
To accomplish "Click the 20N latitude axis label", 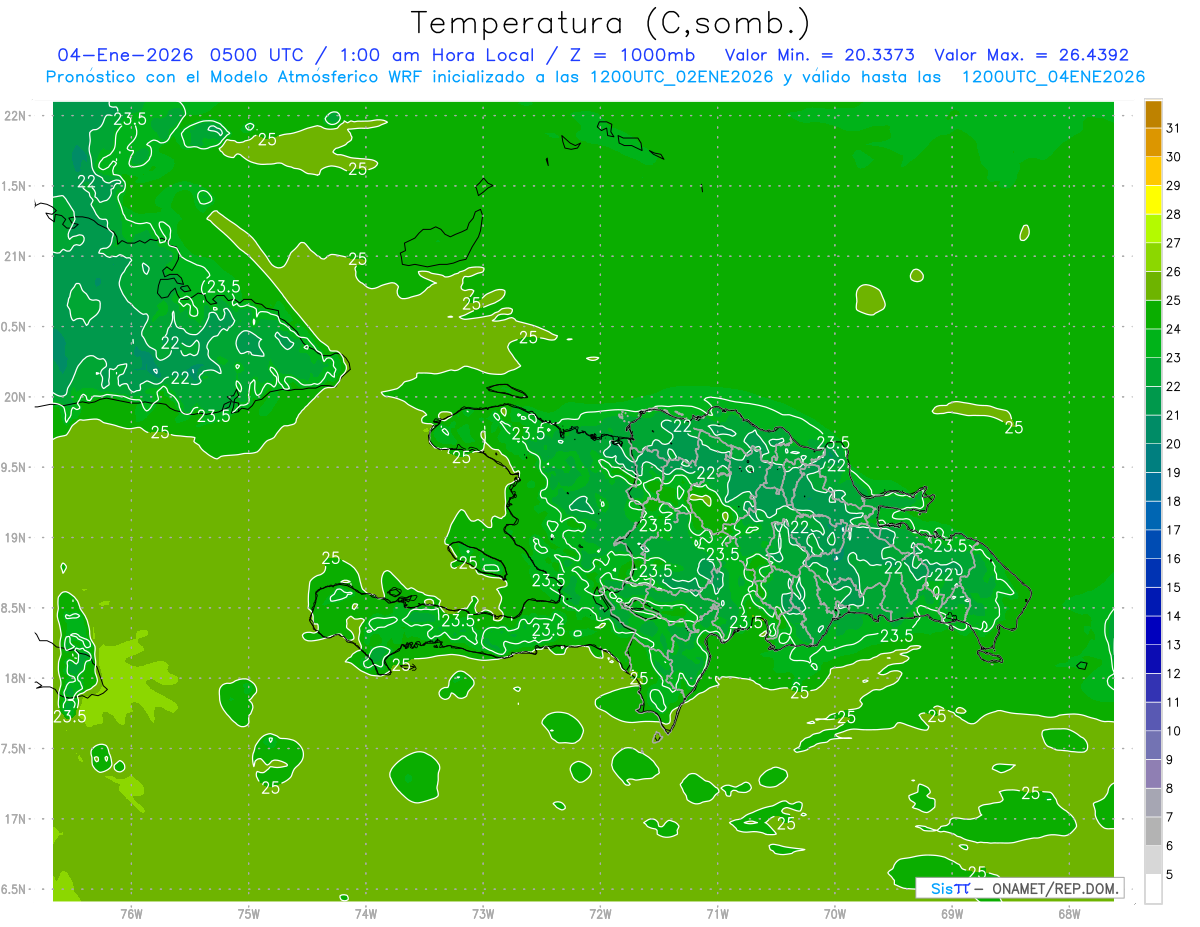I will coord(17,397).
